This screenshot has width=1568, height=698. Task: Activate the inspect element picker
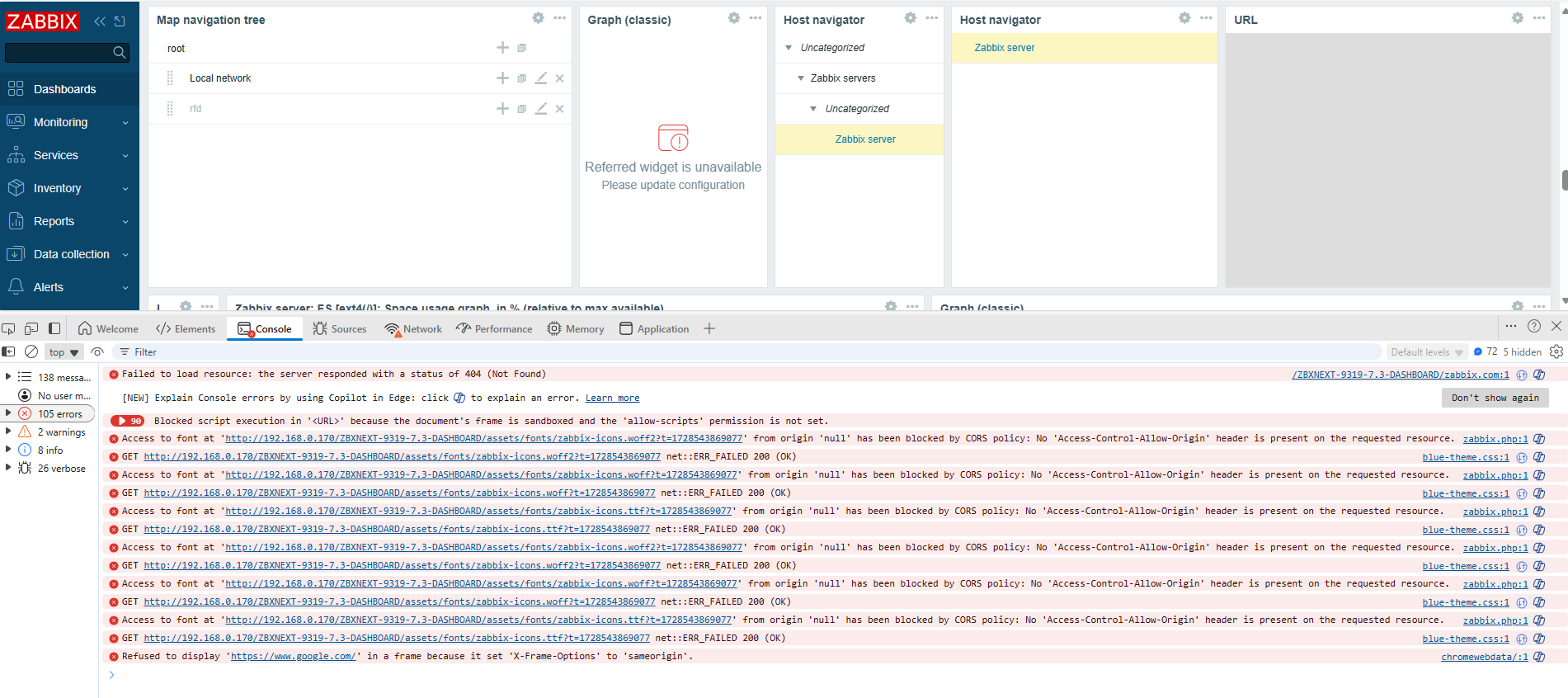click(x=9, y=328)
